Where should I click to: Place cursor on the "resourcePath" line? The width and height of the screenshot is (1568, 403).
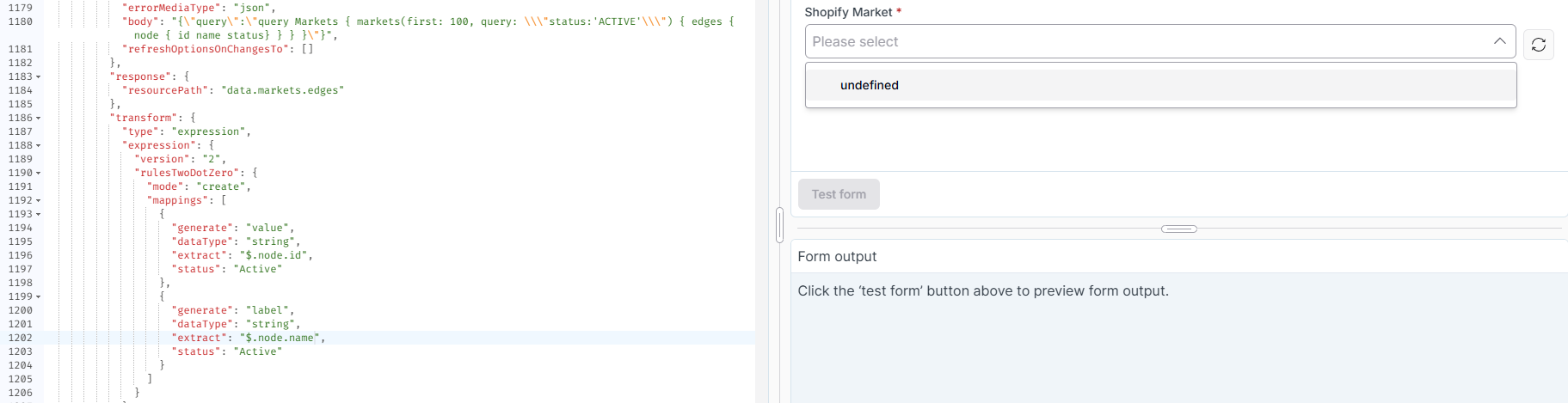point(232,90)
